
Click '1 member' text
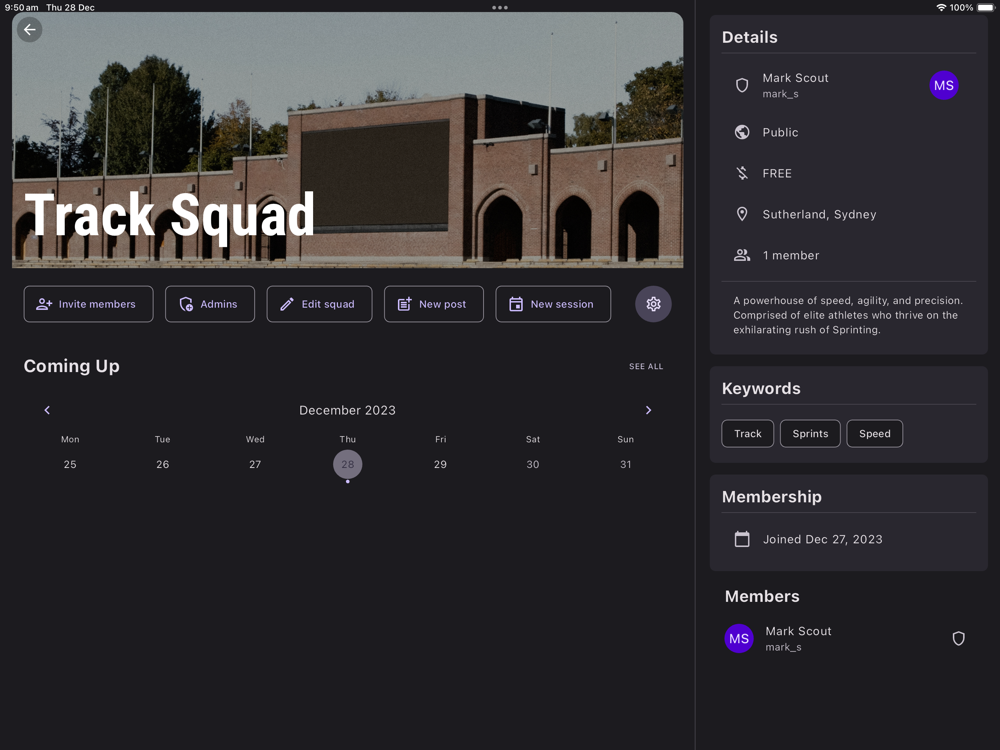pyautogui.click(x=791, y=255)
